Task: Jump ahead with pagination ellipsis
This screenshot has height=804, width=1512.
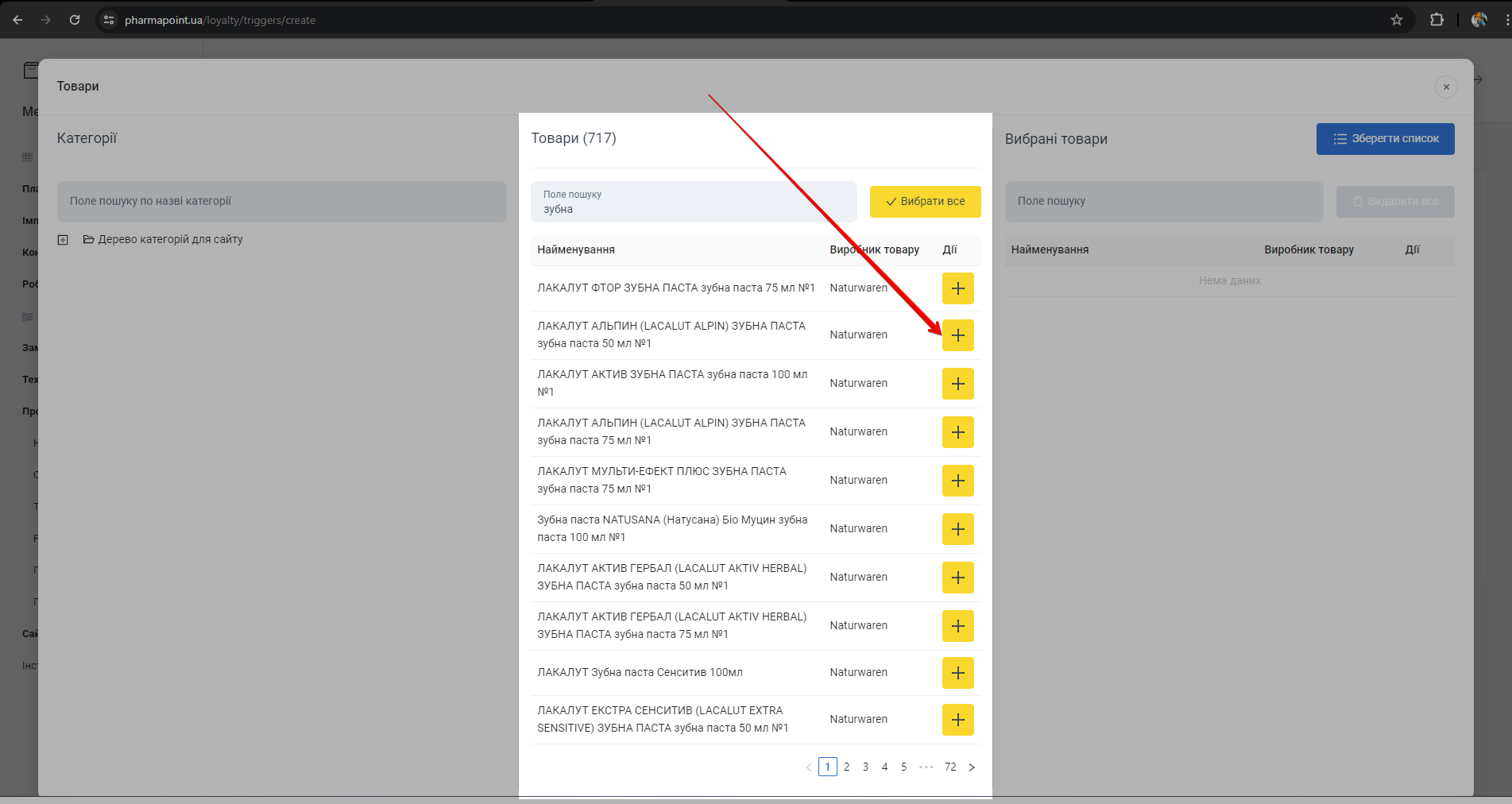Action: [926, 767]
